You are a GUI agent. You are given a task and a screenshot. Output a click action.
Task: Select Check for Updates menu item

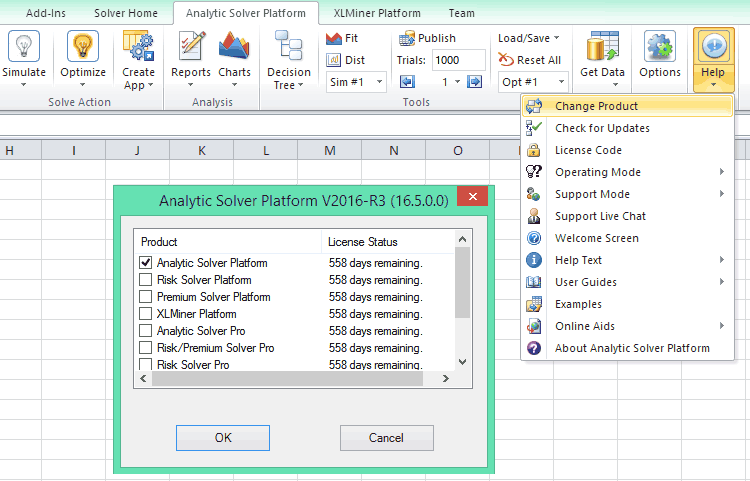tap(602, 128)
